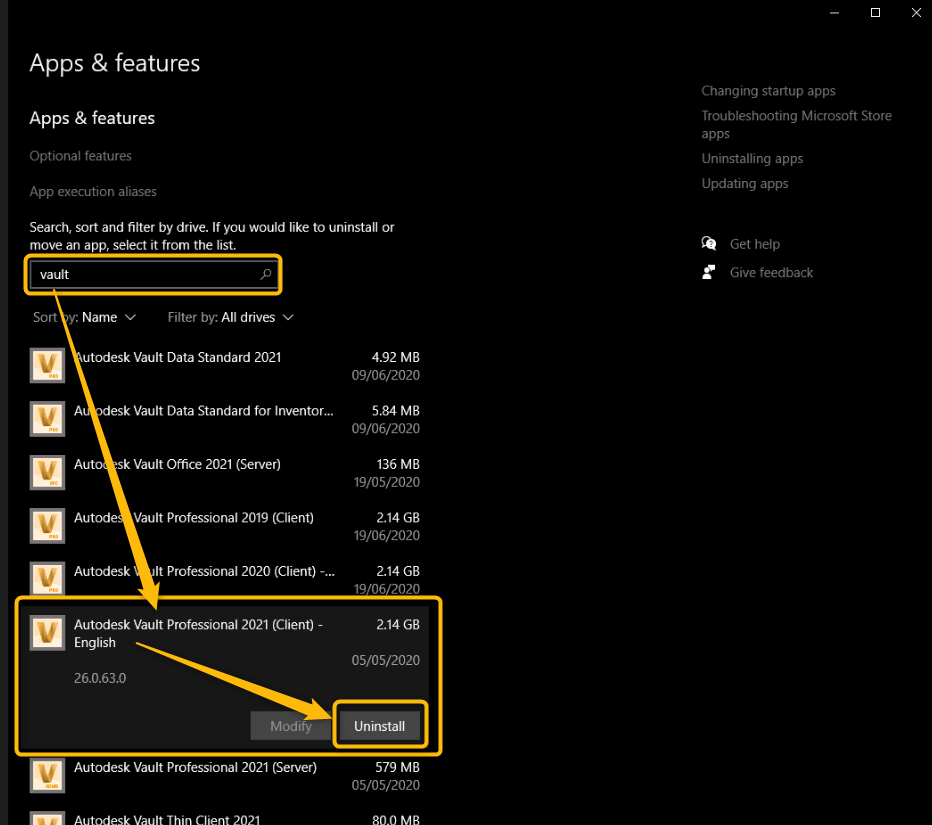Click the search magnifier icon
The height and width of the screenshot is (825, 932).
[266, 274]
